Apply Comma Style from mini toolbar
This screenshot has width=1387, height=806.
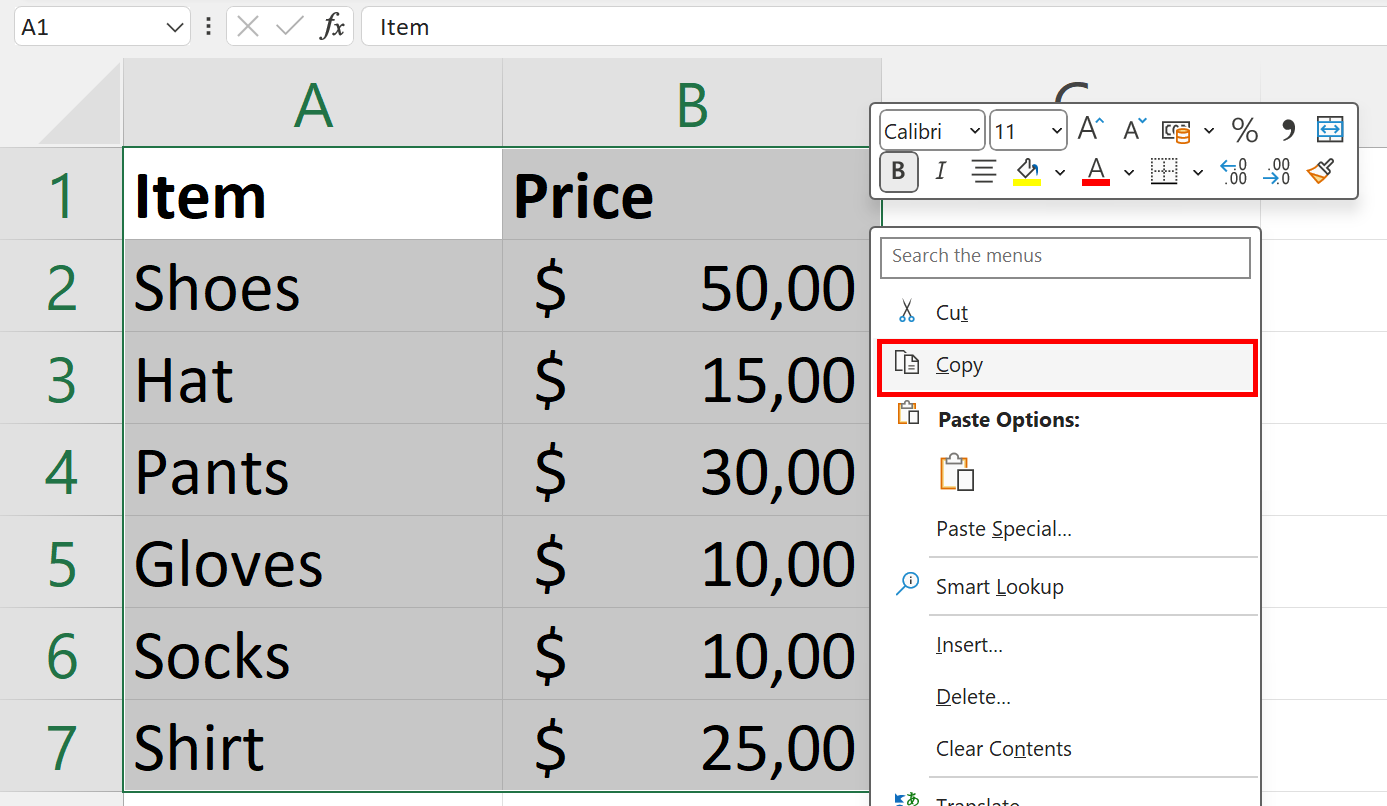tap(1288, 130)
